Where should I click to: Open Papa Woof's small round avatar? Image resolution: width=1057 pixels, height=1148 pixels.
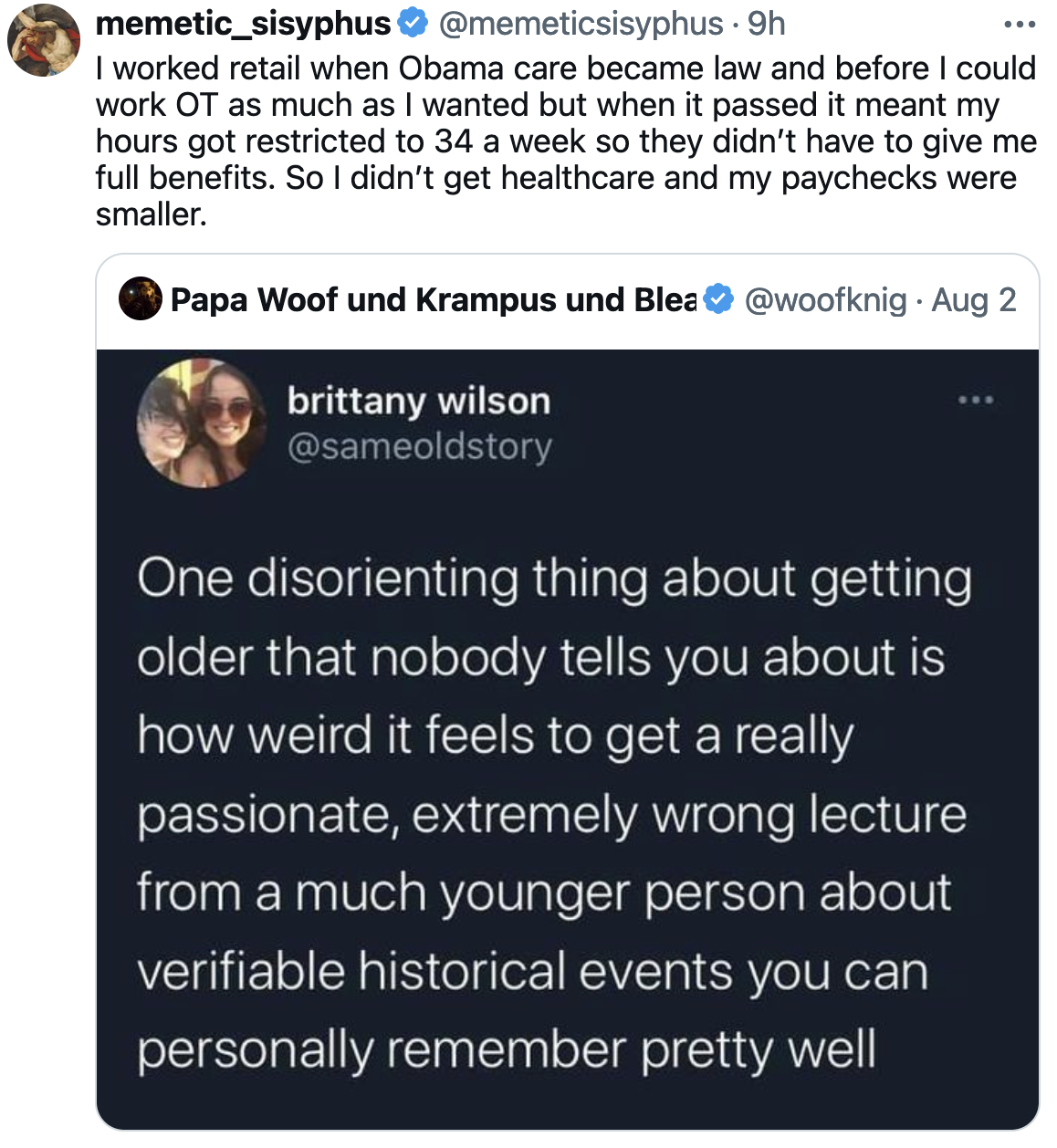[x=141, y=299]
